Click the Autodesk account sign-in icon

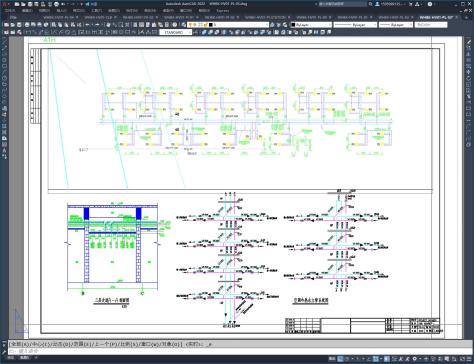point(377,4)
